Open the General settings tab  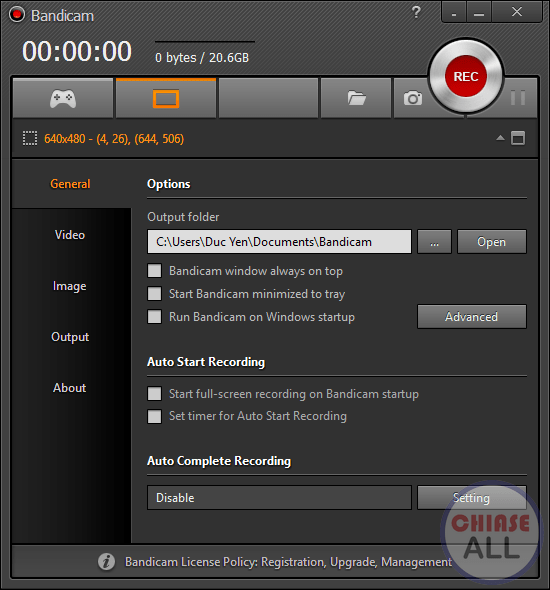click(70, 184)
